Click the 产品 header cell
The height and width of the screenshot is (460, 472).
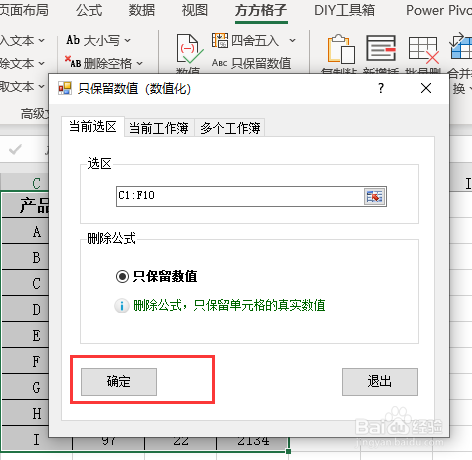[x=25, y=205]
